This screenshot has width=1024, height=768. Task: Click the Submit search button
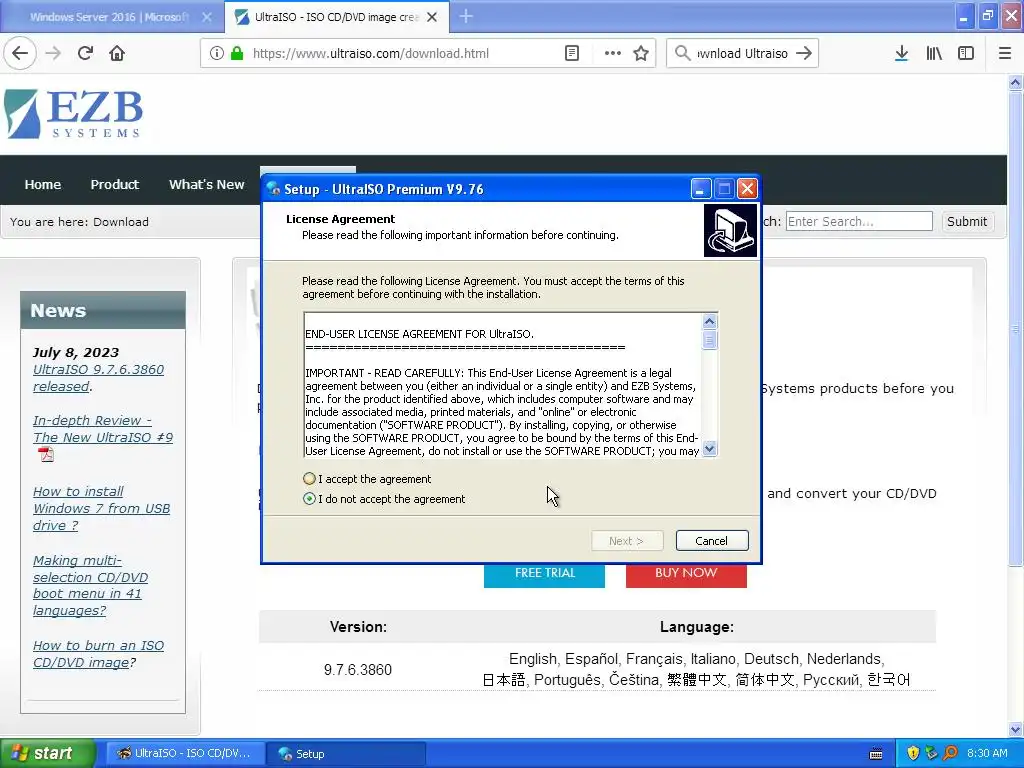click(x=967, y=221)
